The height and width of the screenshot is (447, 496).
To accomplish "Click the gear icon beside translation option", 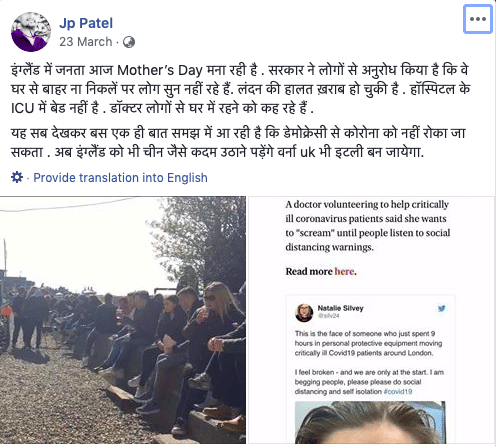I will (x=17, y=177).
